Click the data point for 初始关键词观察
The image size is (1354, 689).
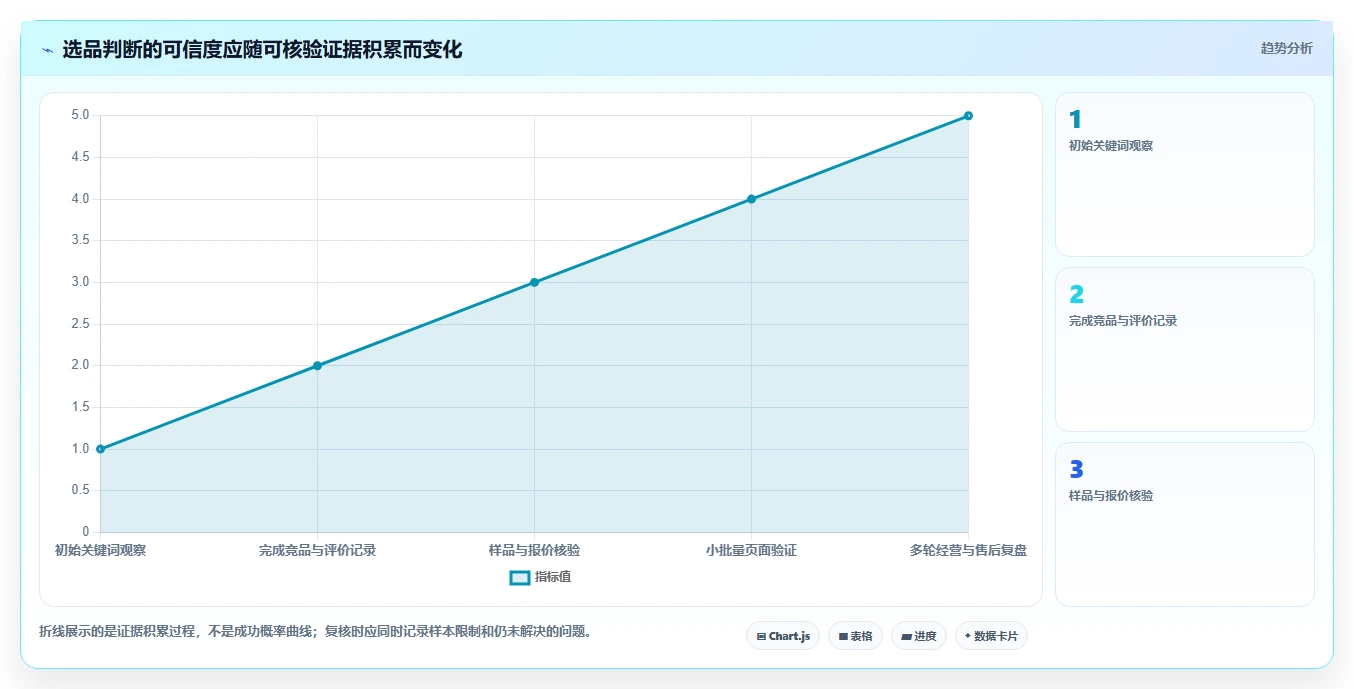point(101,449)
